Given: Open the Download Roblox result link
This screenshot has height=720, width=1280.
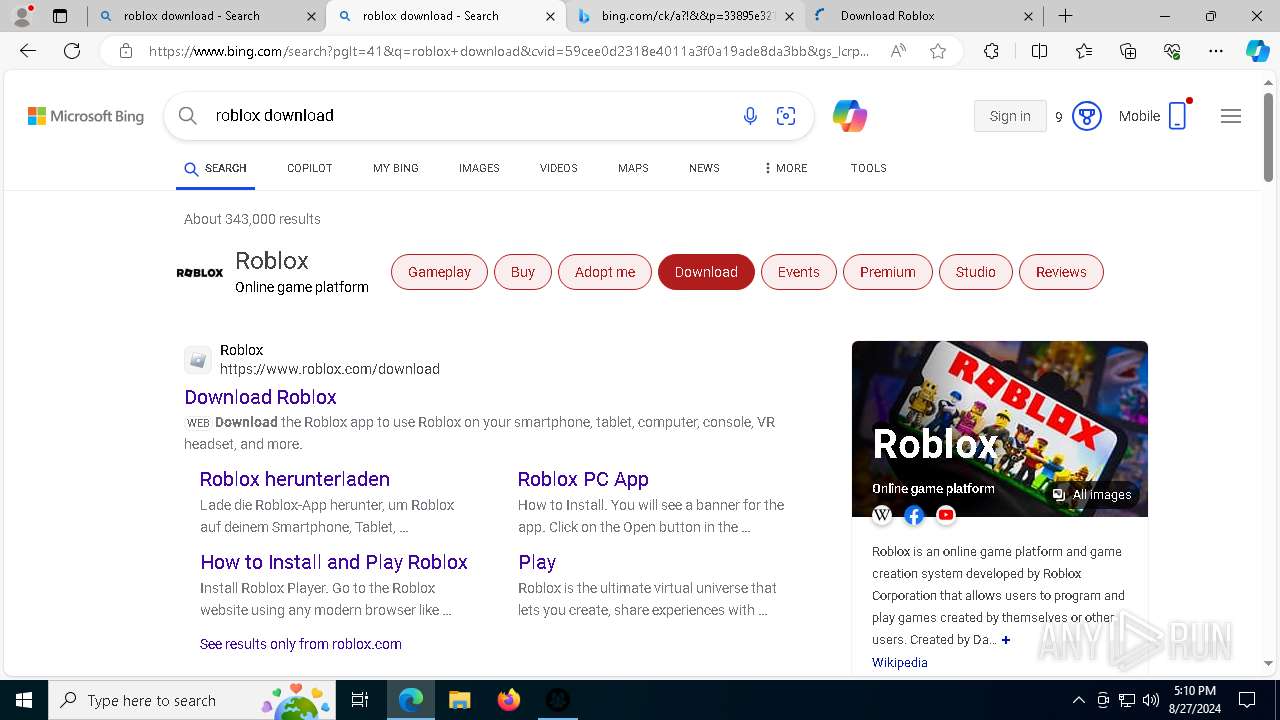Looking at the screenshot, I should pos(260,397).
